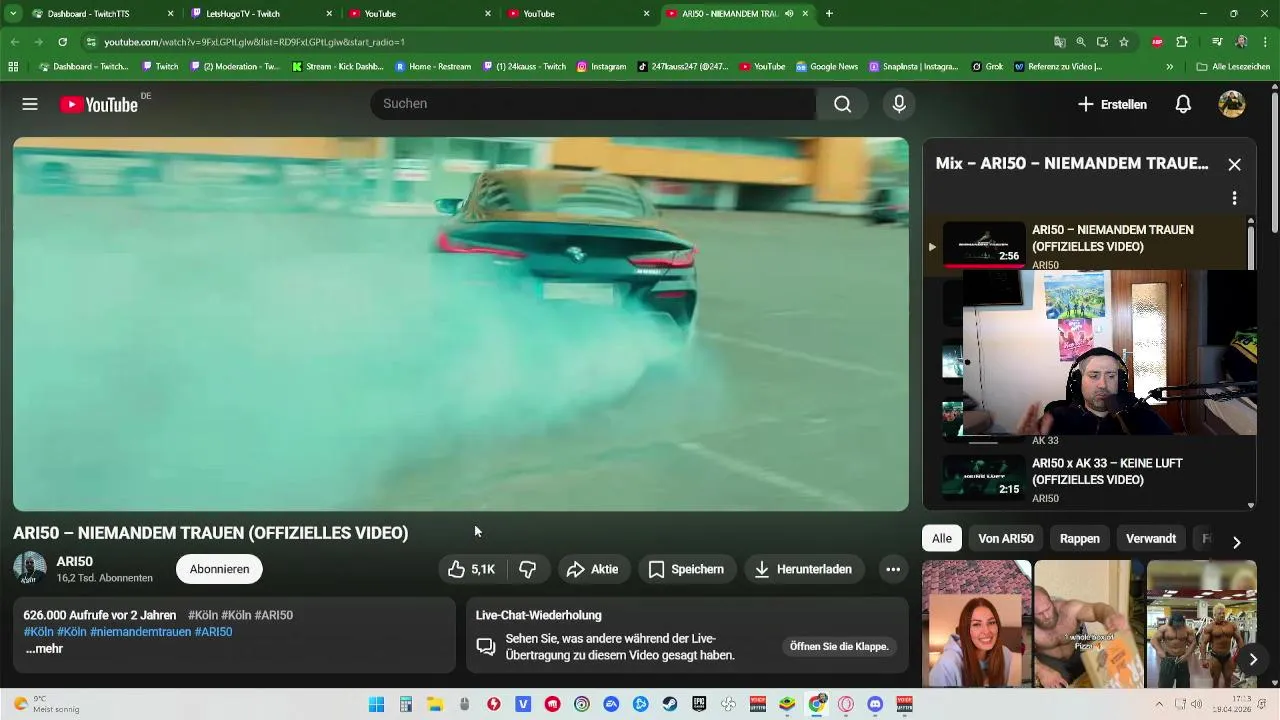Open the Chrome zoom magnifier icon
This screenshot has width=1280, height=720.
1081,42
